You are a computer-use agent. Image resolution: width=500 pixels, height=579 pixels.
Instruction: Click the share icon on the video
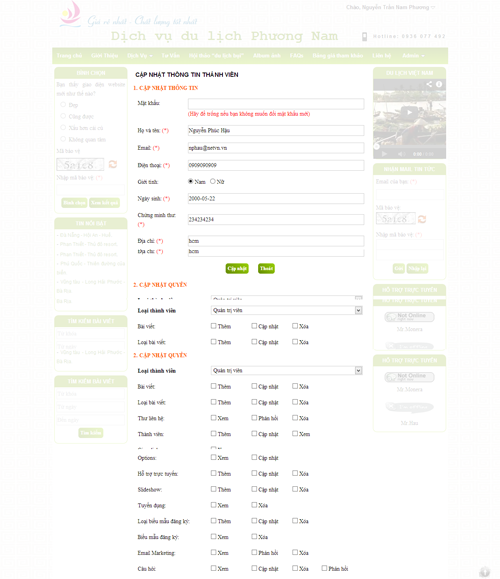tap(429, 84)
